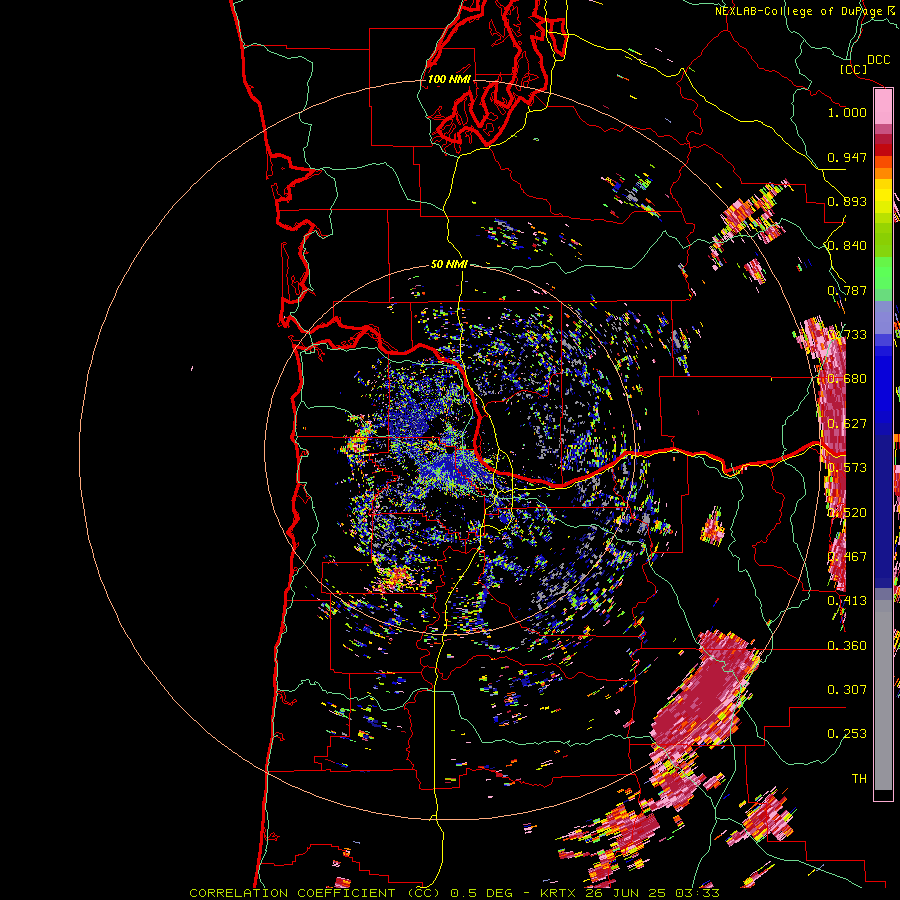This screenshot has height=900, width=900.
Task: Select the 0.253 scale label
Action: [847, 734]
